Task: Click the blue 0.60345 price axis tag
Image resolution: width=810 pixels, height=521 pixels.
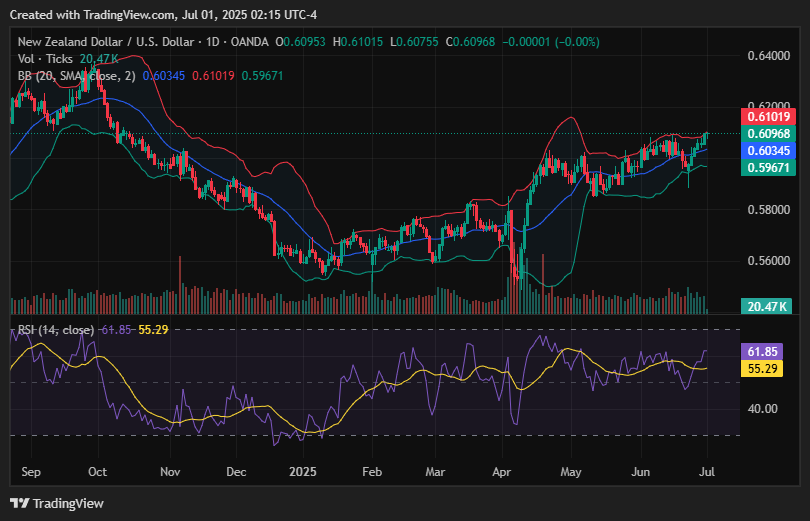Action: pos(768,151)
